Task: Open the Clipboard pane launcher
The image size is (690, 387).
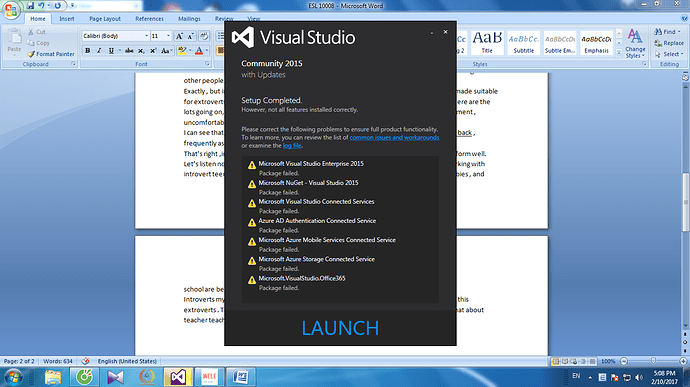Action: pyautogui.click(x=73, y=64)
